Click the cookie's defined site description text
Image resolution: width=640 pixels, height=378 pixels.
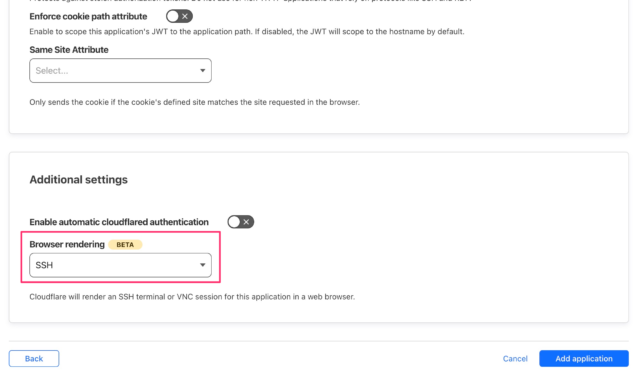(x=194, y=102)
